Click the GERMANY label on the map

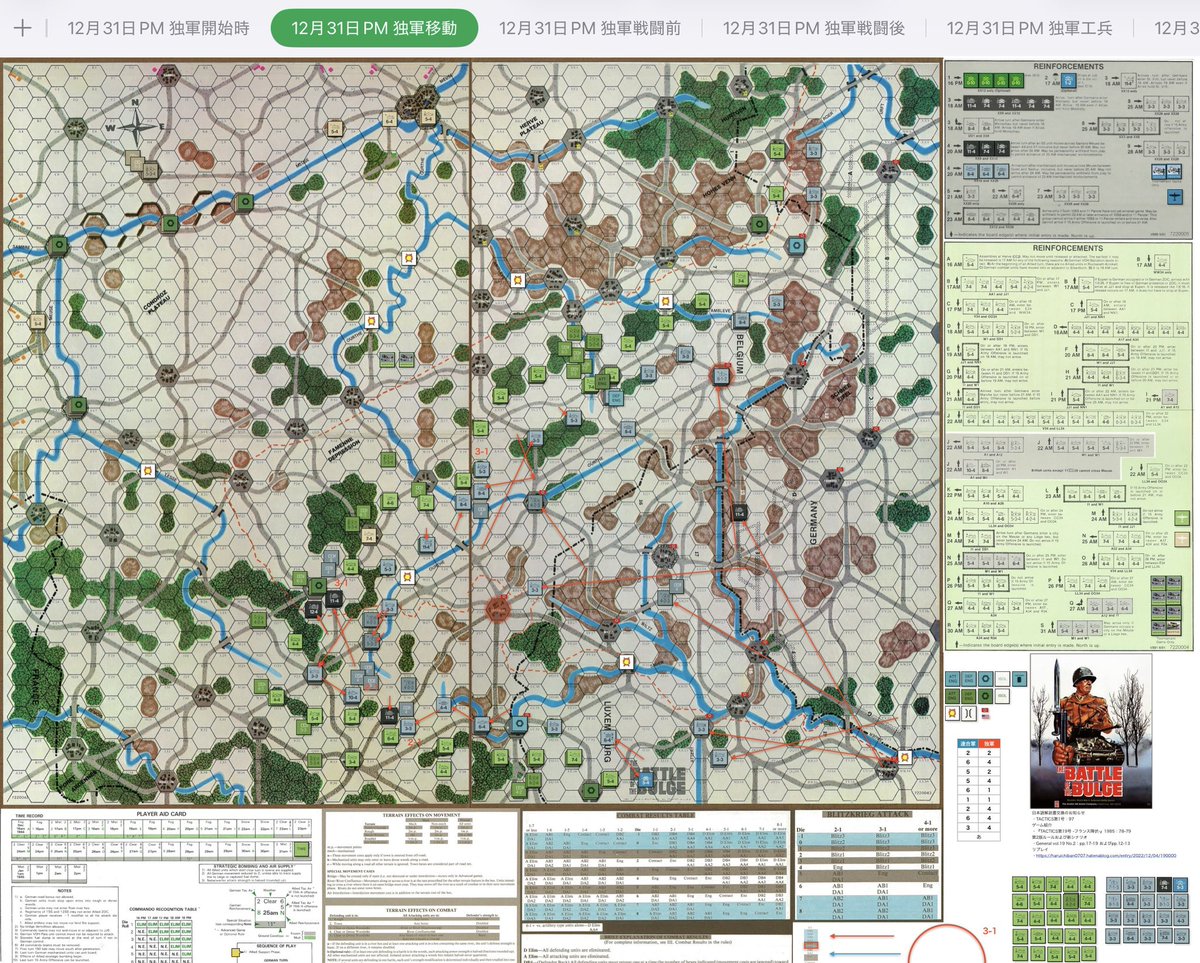[x=812, y=522]
